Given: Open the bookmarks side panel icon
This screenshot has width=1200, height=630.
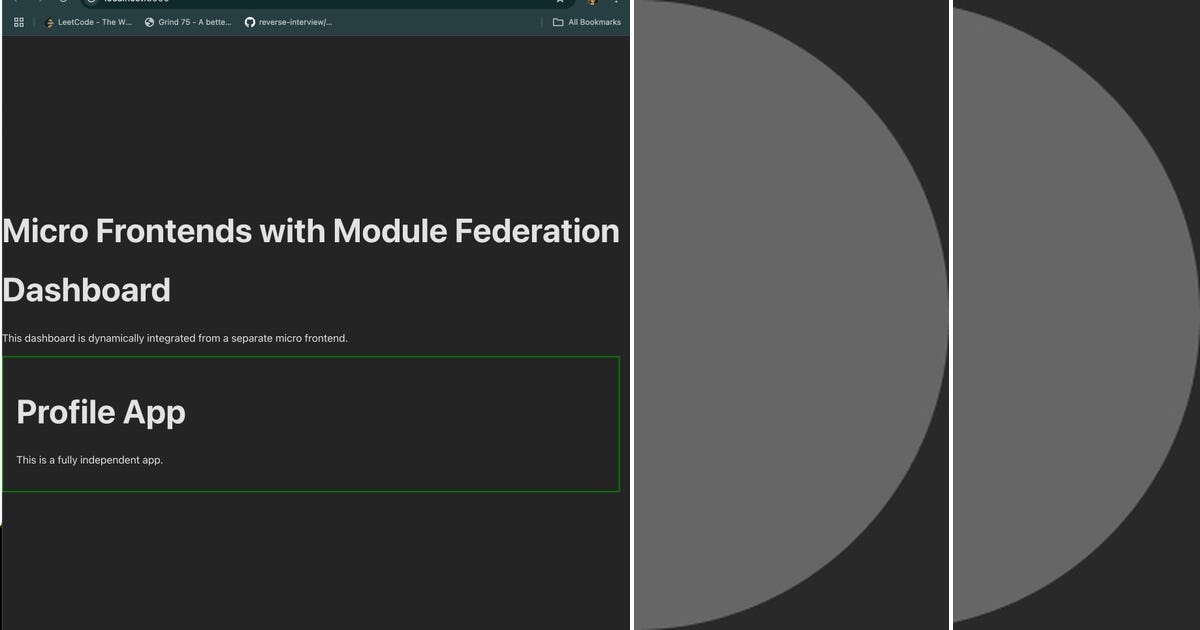Looking at the screenshot, I should coord(18,21).
